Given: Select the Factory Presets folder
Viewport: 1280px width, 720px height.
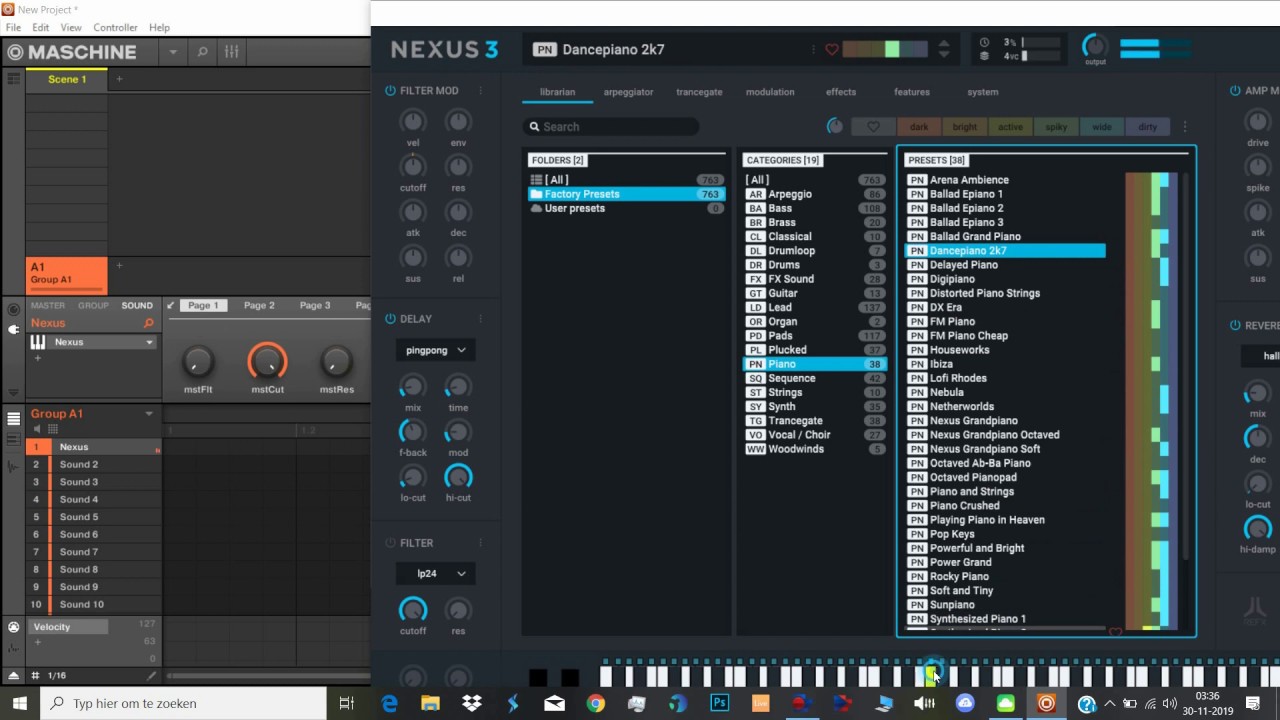Looking at the screenshot, I should tap(627, 194).
